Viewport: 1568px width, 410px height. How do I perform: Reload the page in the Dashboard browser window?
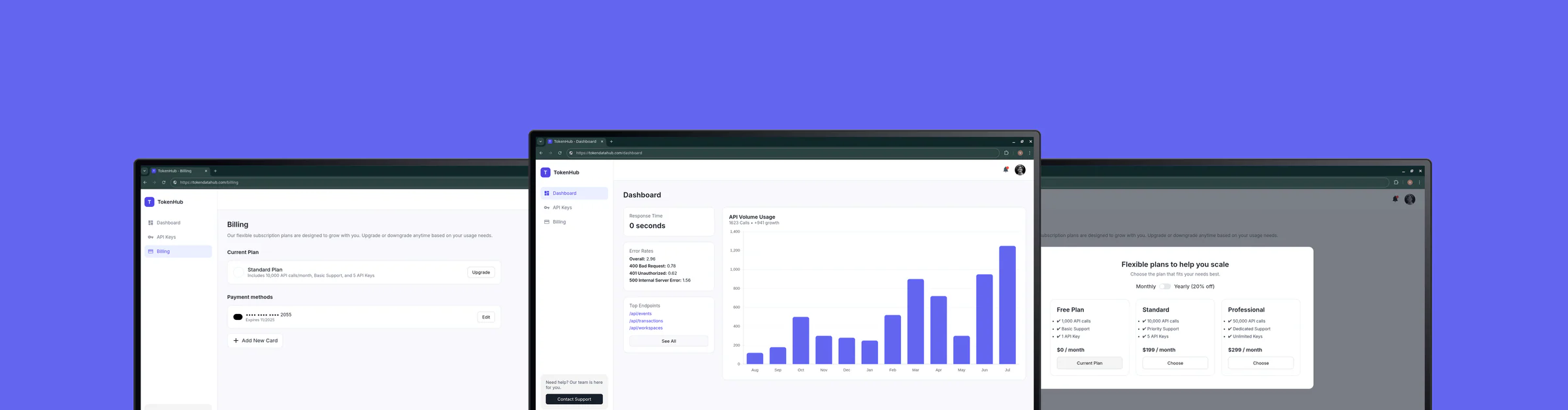[x=560, y=153]
